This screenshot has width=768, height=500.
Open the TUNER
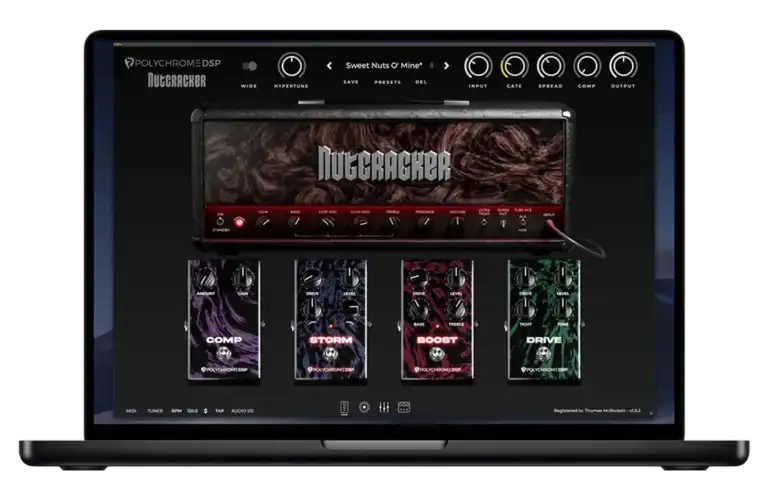(x=155, y=411)
